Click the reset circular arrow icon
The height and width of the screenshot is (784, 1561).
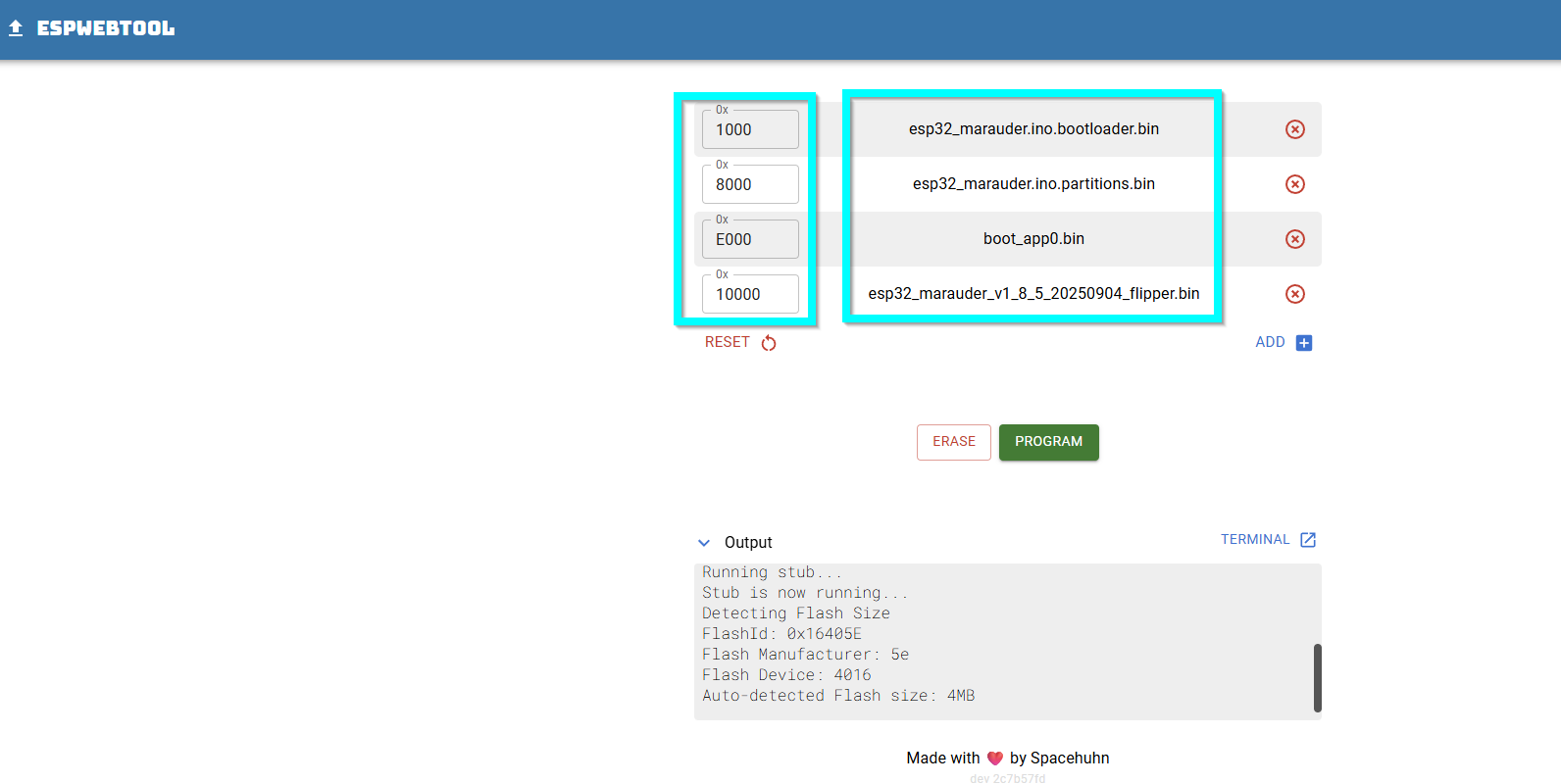tap(769, 343)
